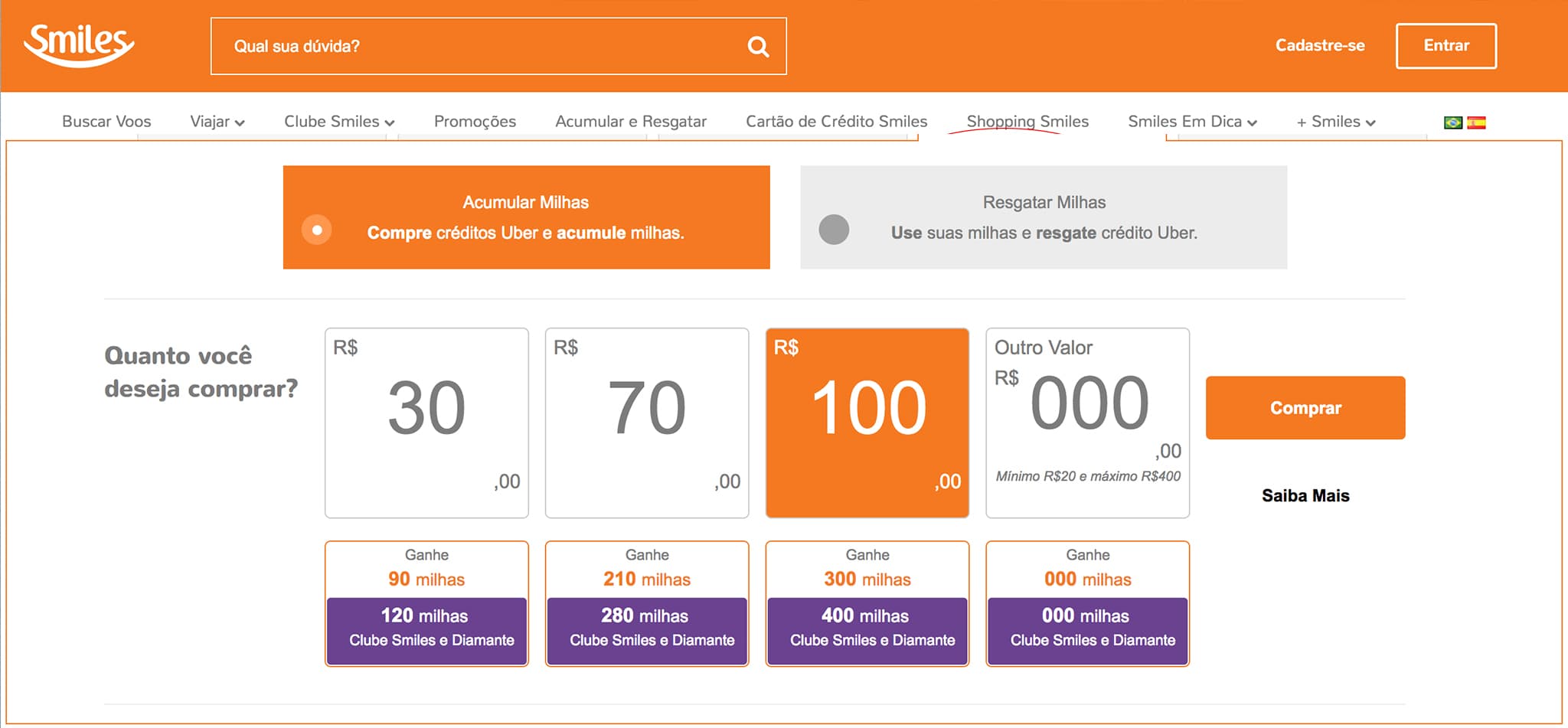1568x728 pixels.
Task: Switch language with the Brazil flag
Action: point(1452,122)
